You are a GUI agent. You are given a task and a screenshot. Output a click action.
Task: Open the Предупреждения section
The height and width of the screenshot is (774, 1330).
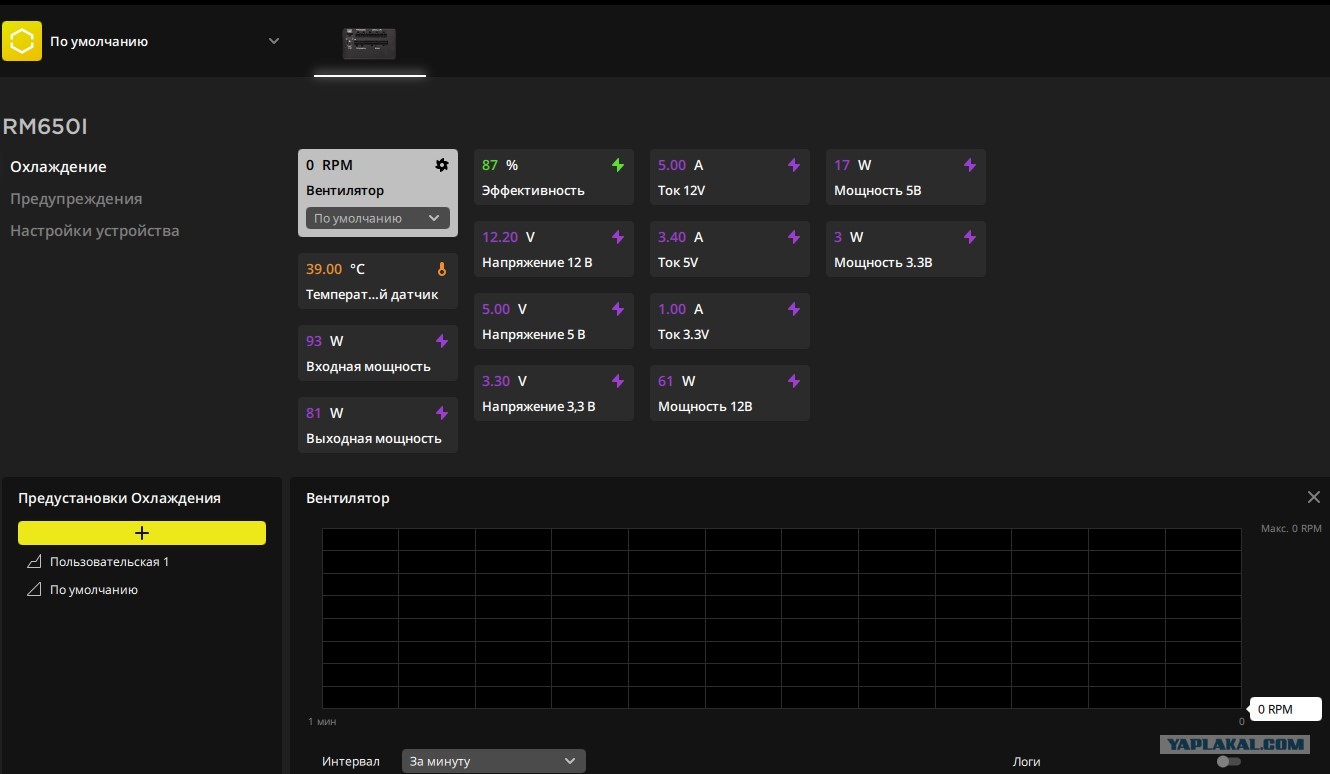[x=76, y=199]
